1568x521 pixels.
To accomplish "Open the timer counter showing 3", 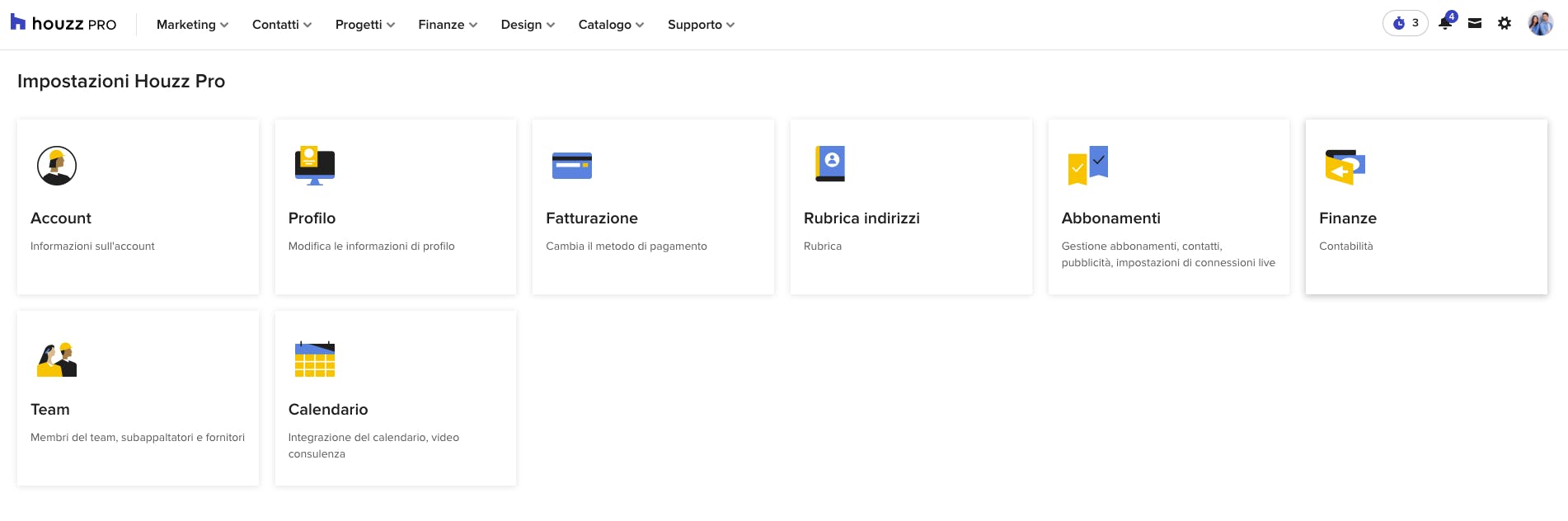I will coord(1405,23).
